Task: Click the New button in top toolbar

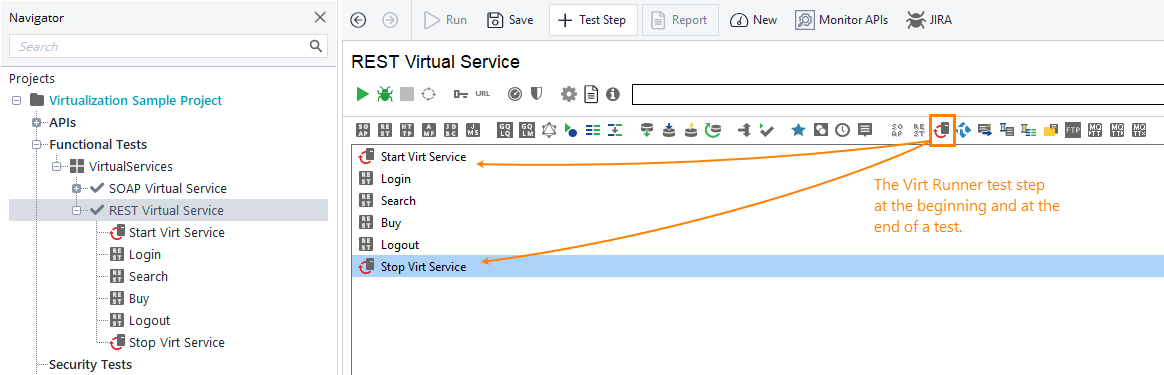Action: tap(754, 20)
